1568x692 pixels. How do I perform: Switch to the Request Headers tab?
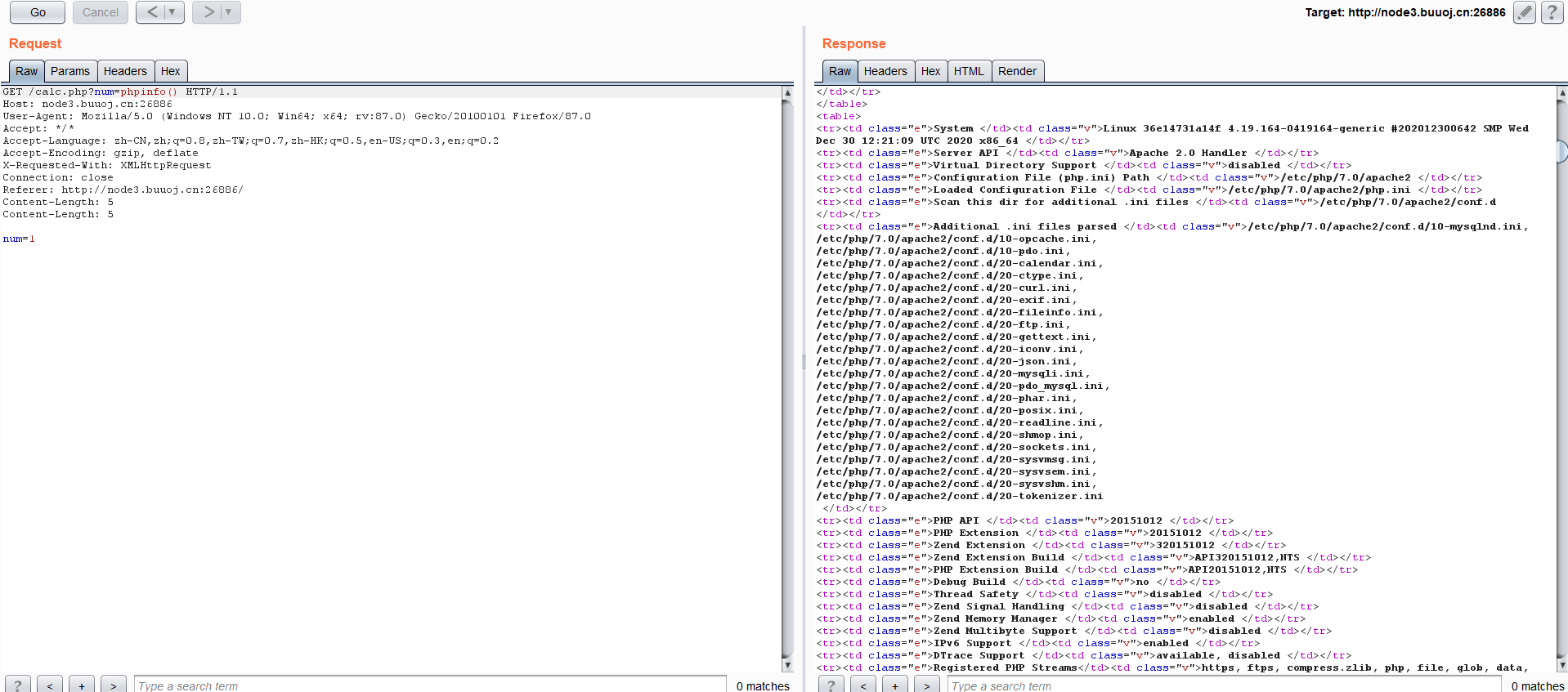click(x=125, y=71)
